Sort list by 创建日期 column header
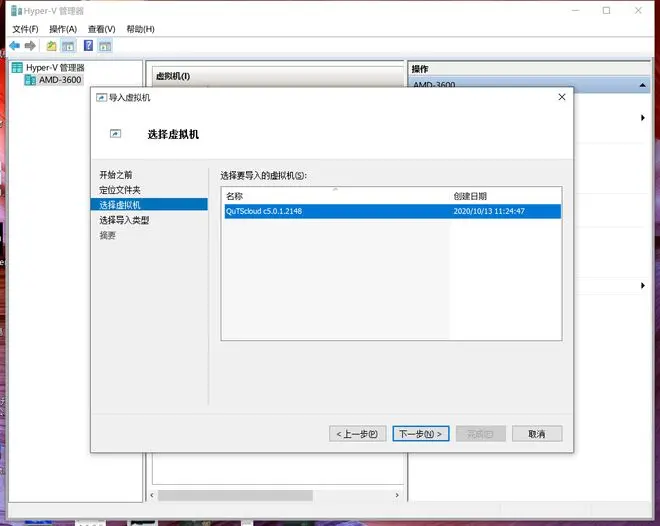660x526 pixels. [470, 196]
